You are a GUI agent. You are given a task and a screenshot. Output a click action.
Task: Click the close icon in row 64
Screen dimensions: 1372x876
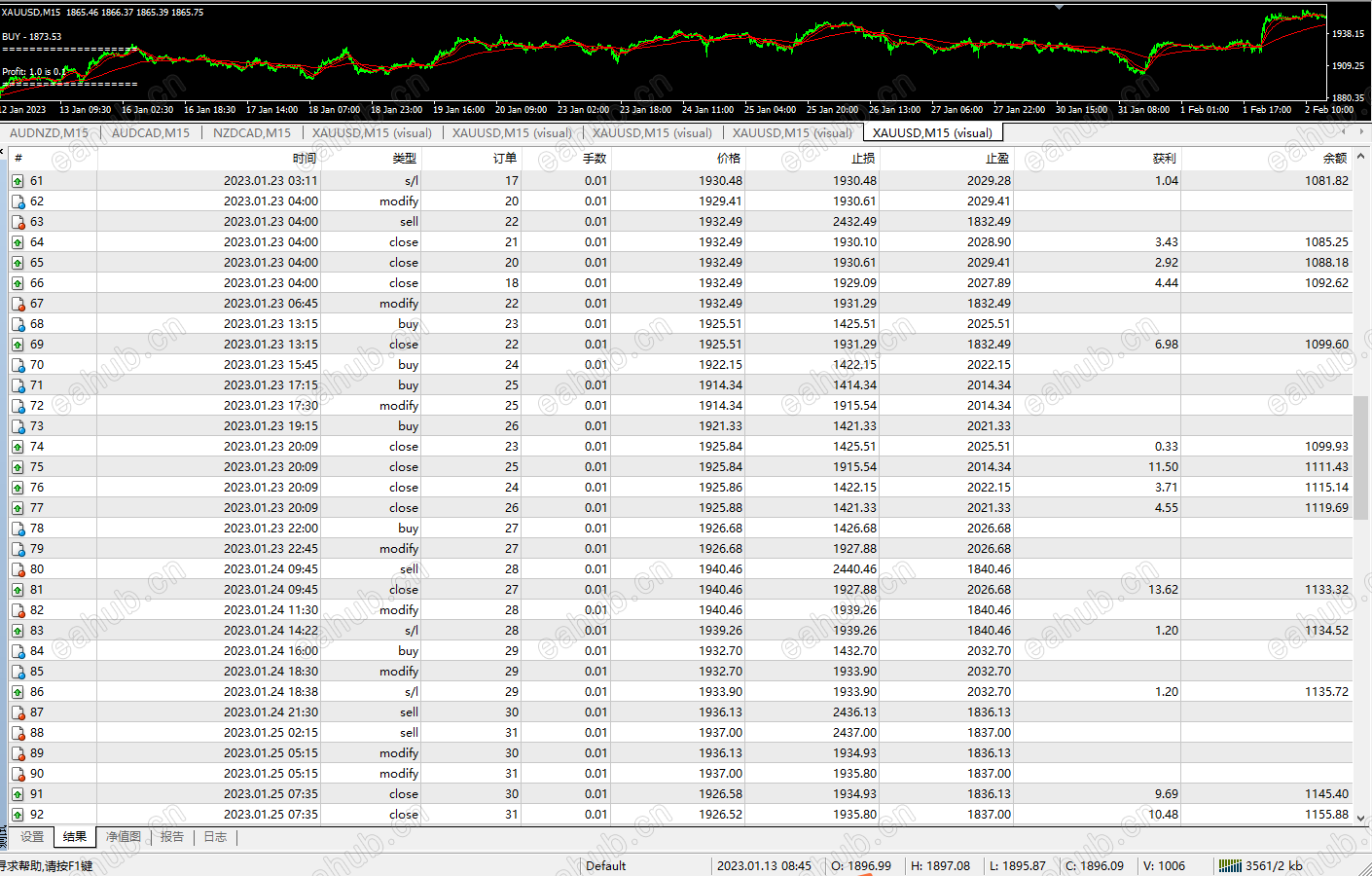point(18,242)
